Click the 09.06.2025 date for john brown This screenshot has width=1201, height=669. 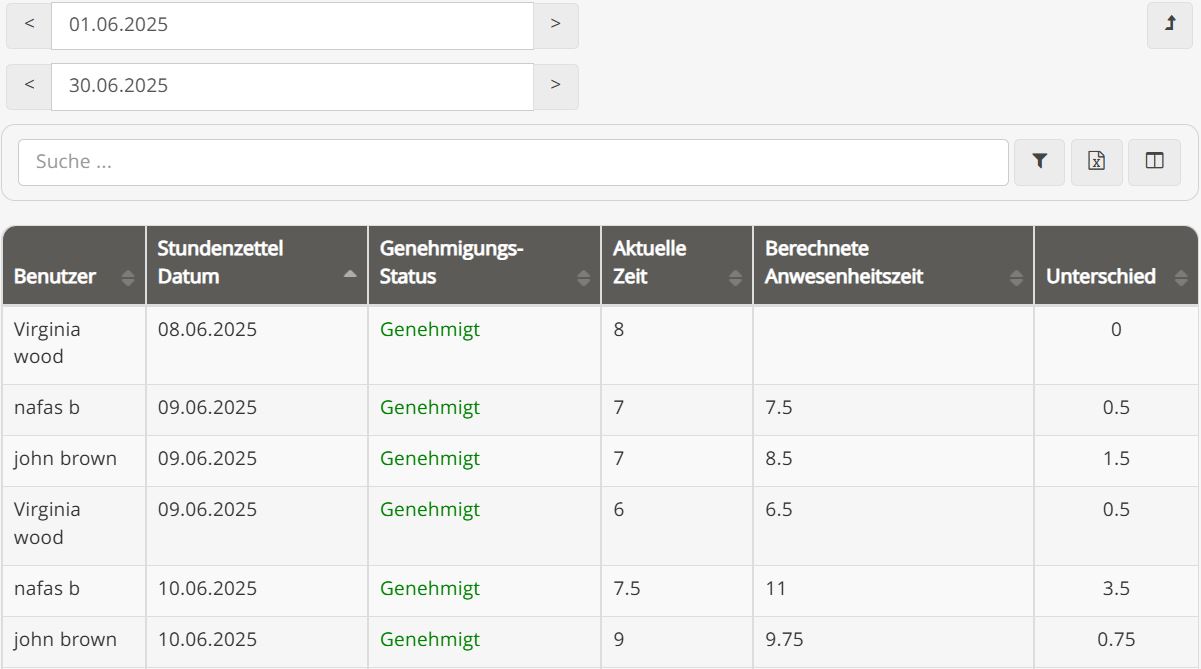207,458
